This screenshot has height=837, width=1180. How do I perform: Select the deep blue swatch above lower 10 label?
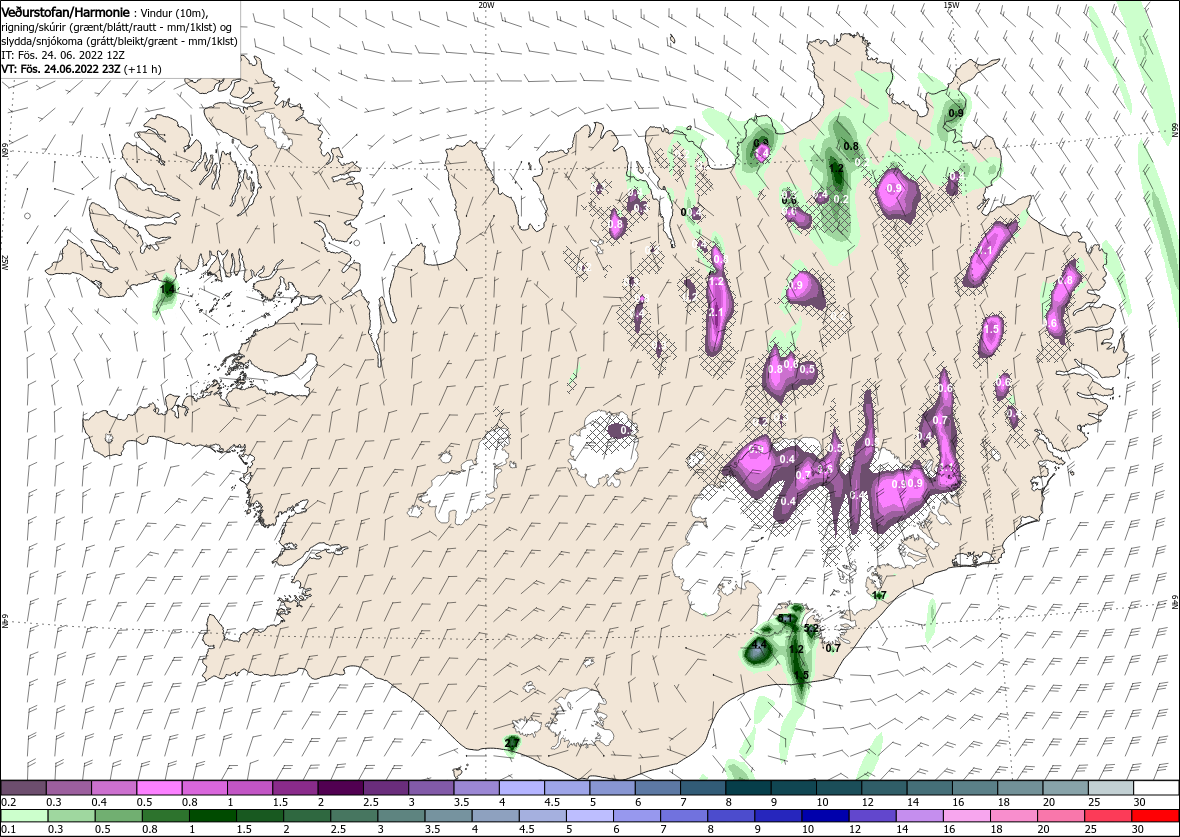point(826,817)
